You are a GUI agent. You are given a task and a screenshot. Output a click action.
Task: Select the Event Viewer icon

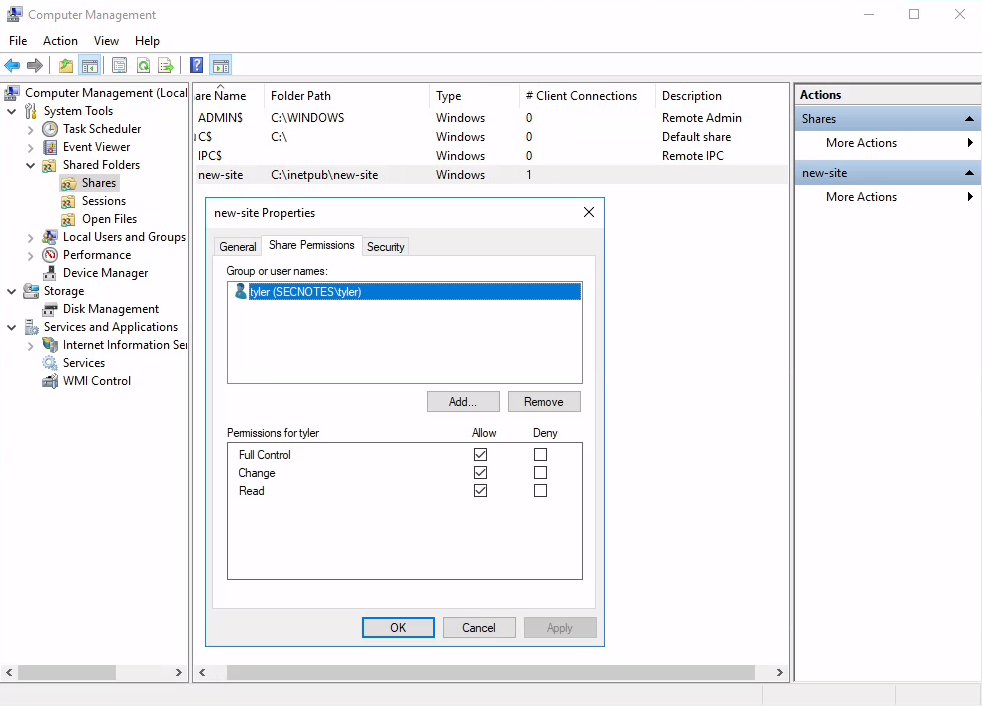(50, 147)
